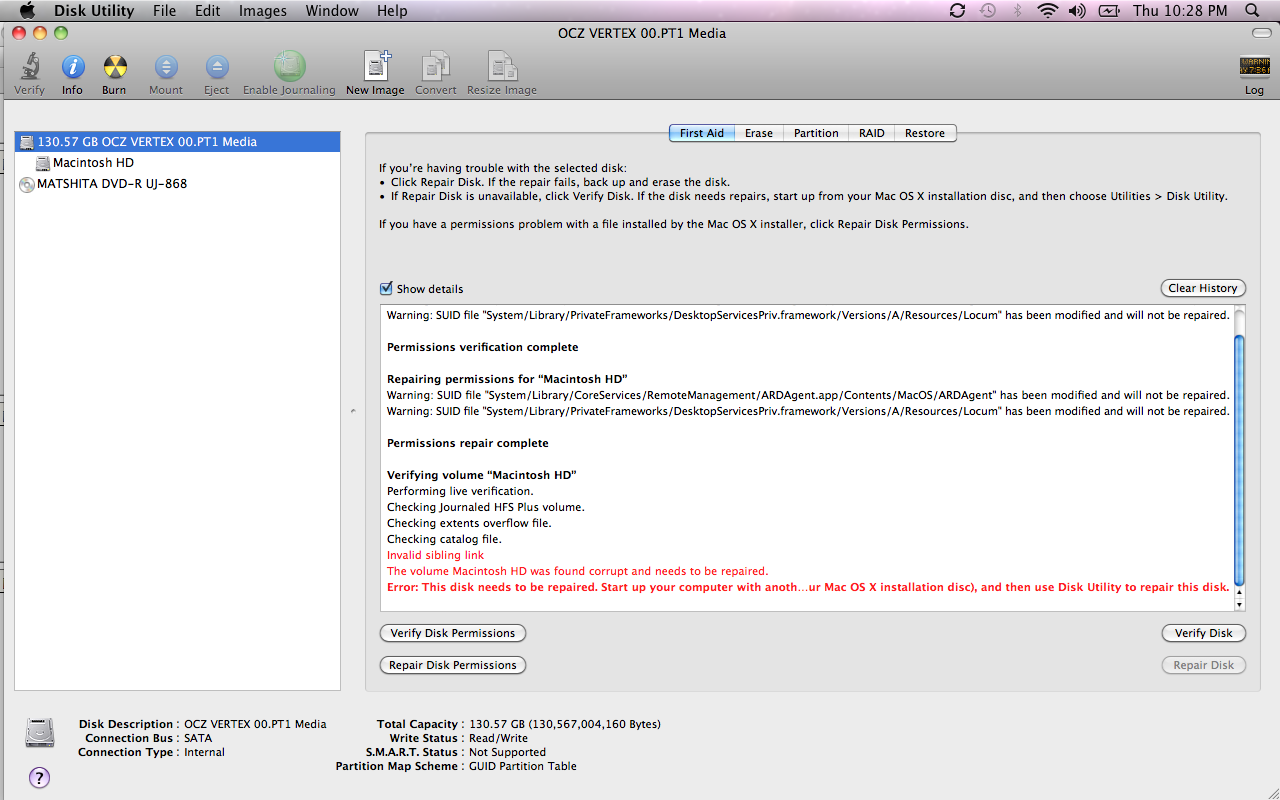Click 'Checking catalog file.' log line
This screenshot has width=1280, height=800.
coord(444,539)
